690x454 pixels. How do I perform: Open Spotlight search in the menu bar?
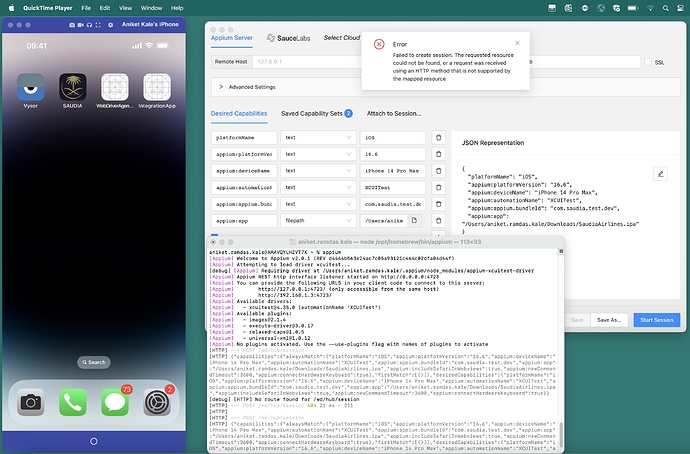point(666,8)
